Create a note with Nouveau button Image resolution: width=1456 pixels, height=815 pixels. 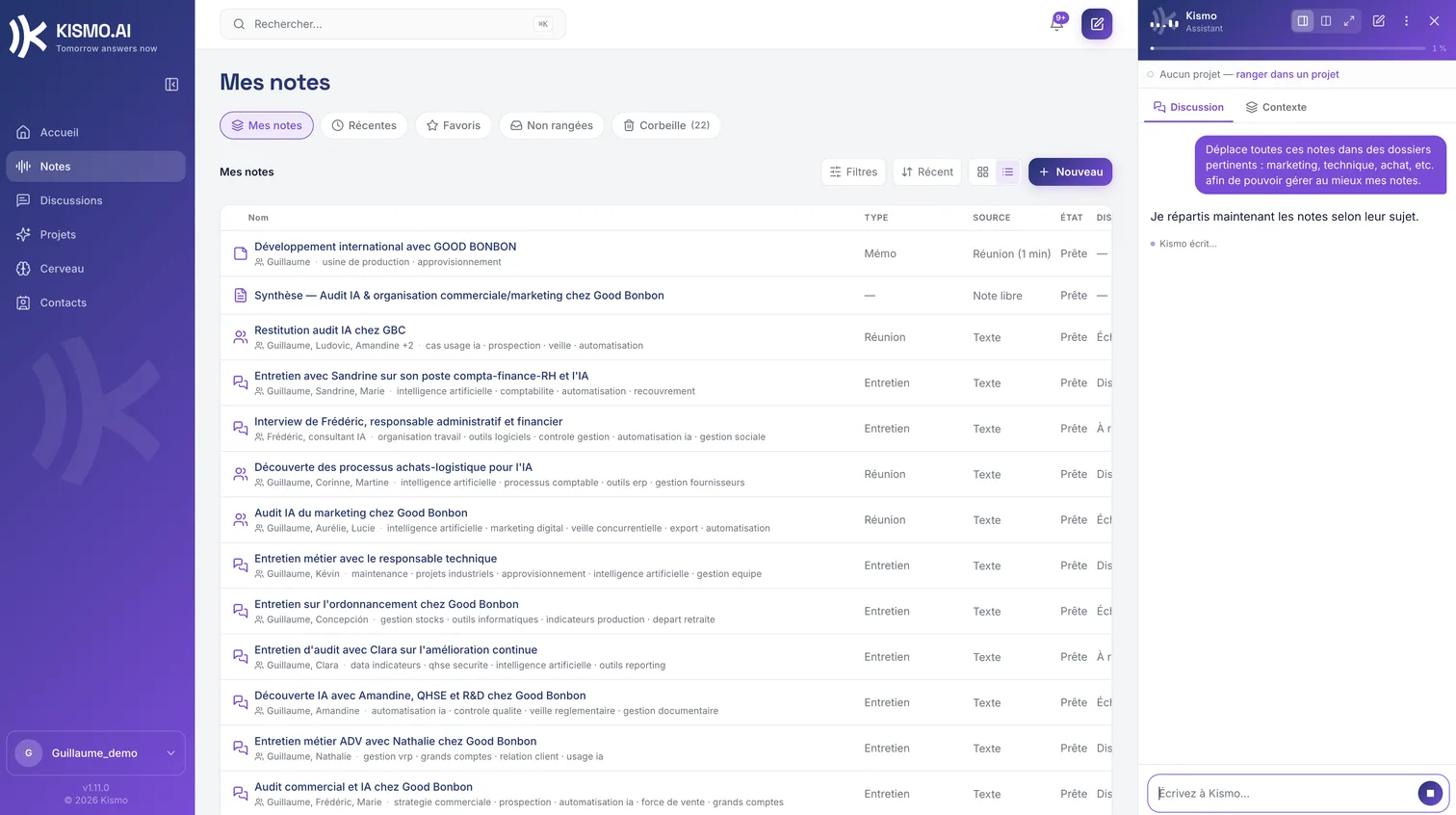pyautogui.click(x=1070, y=171)
